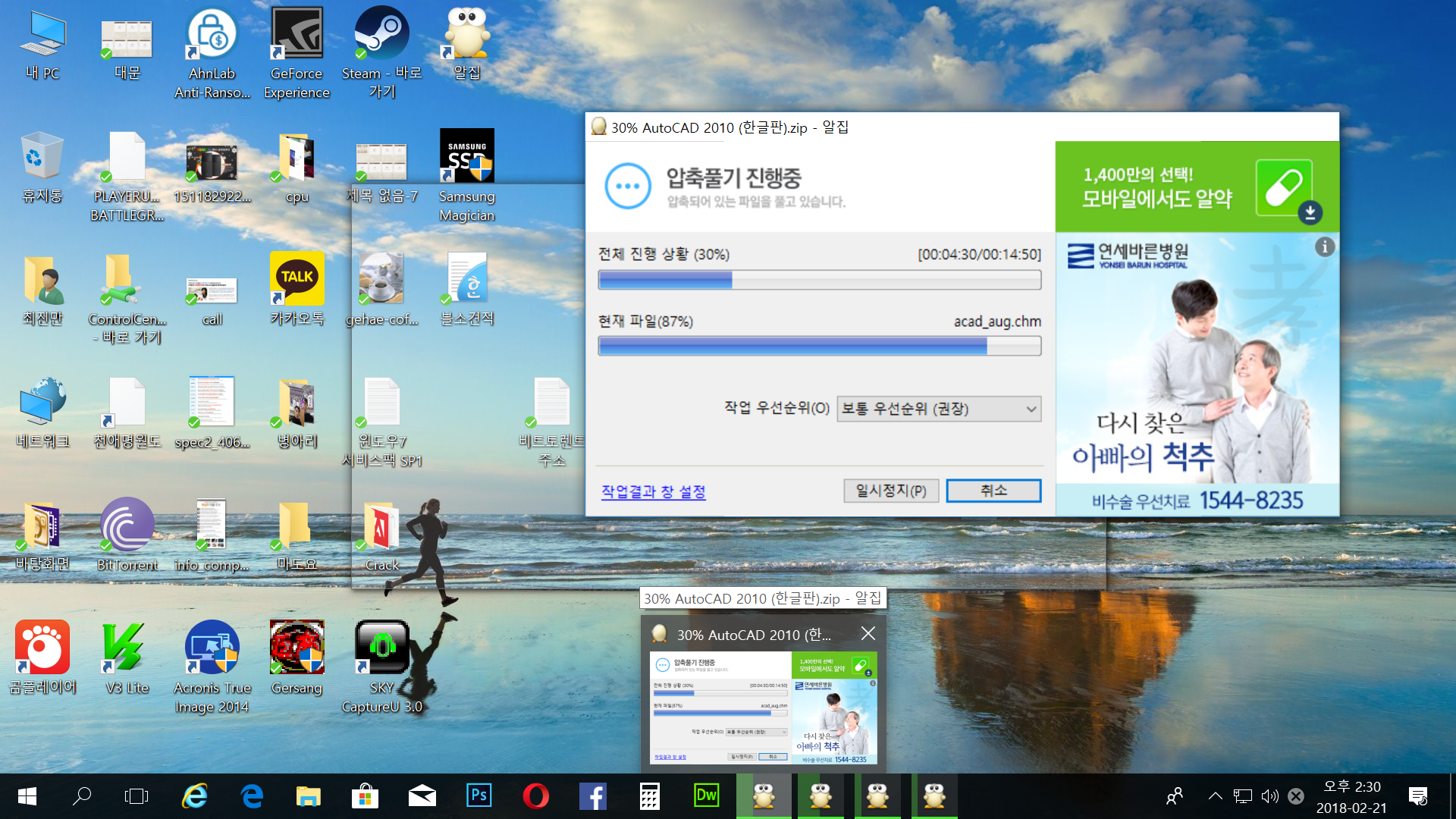Open the 비트토렌트 주소 text file

point(551,422)
